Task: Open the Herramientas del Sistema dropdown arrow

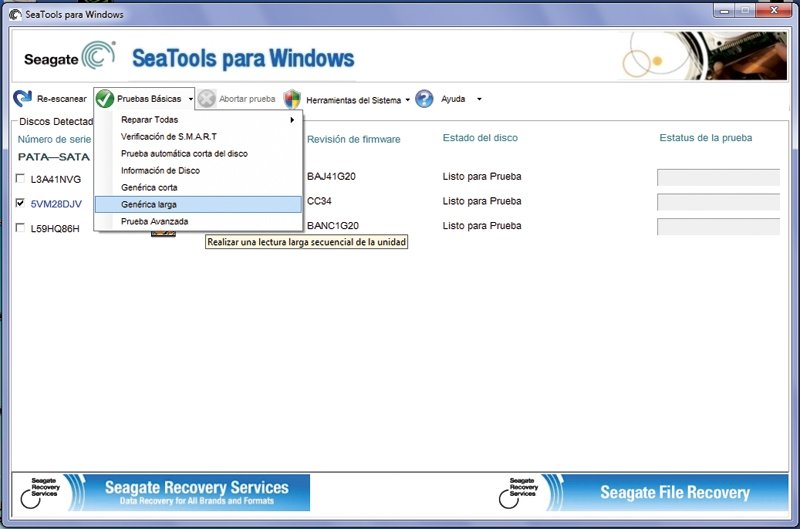Action: (407, 100)
